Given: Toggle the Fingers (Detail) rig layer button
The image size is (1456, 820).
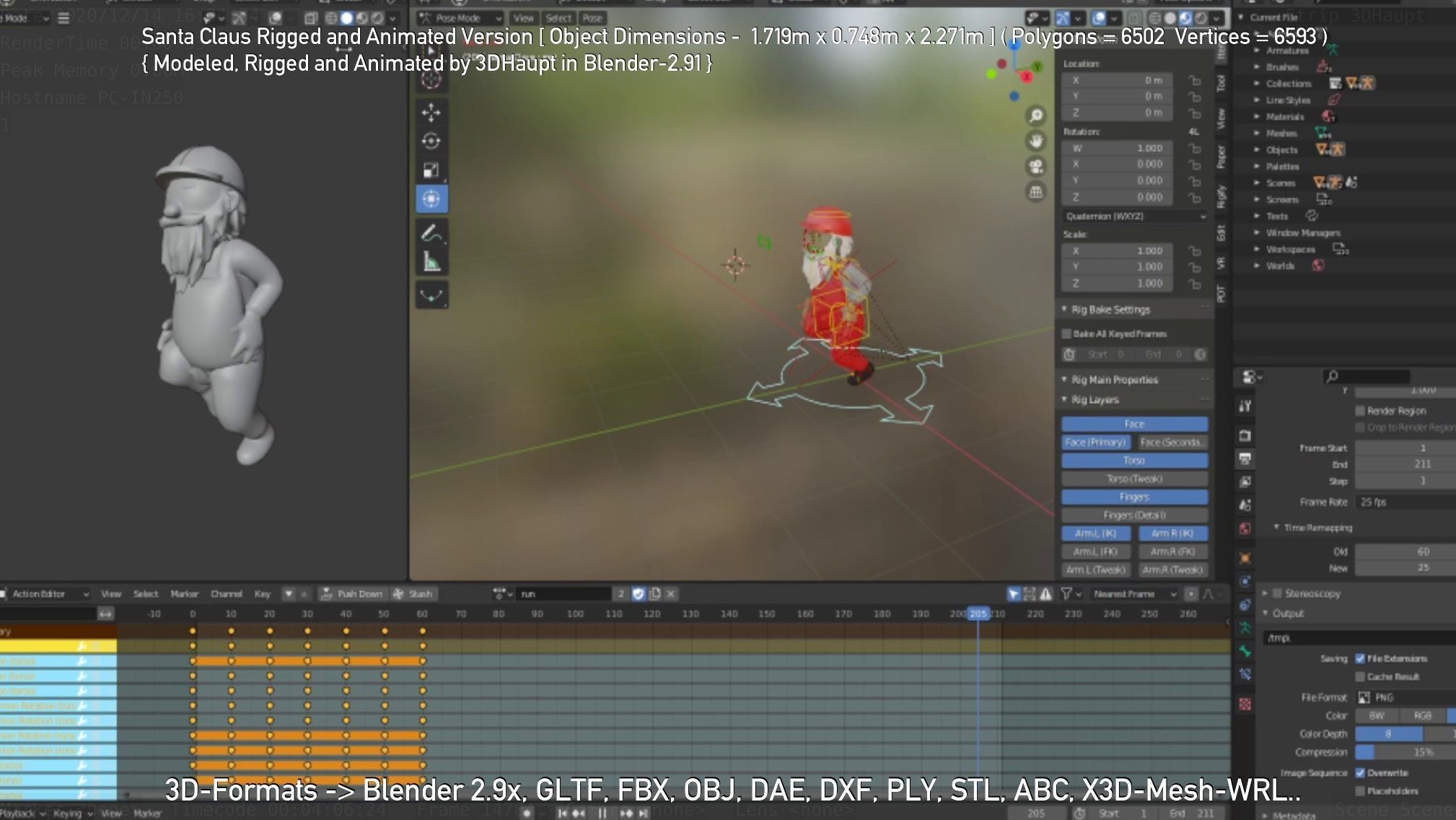Looking at the screenshot, I should (x=1134, y=515).
